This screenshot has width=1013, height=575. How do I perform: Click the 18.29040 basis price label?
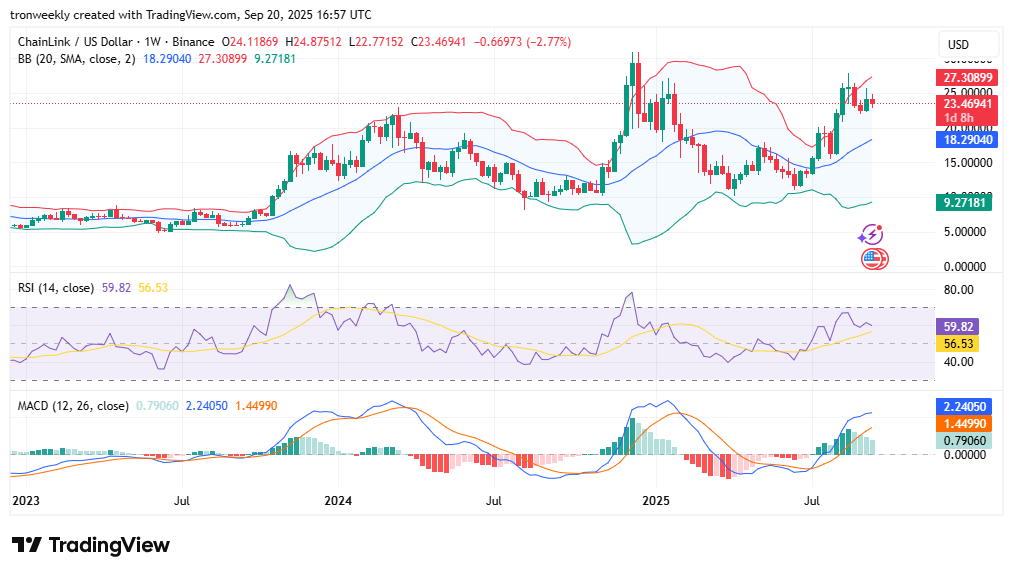click(x=967, y=140)
